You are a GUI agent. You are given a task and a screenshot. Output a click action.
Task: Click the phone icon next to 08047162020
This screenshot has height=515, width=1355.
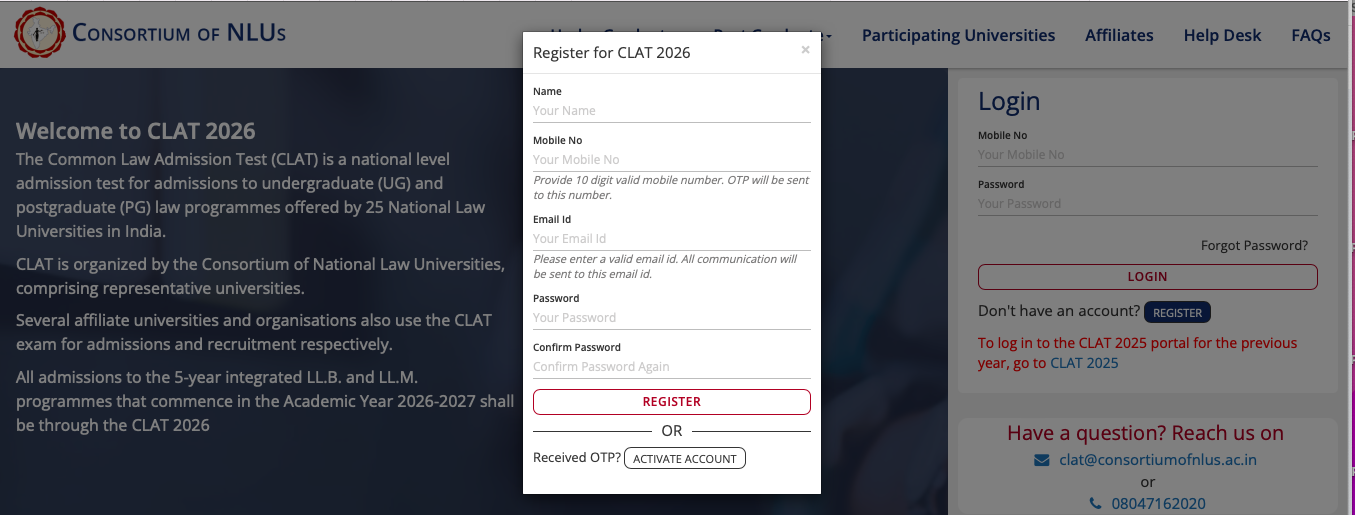[1095, 504]
